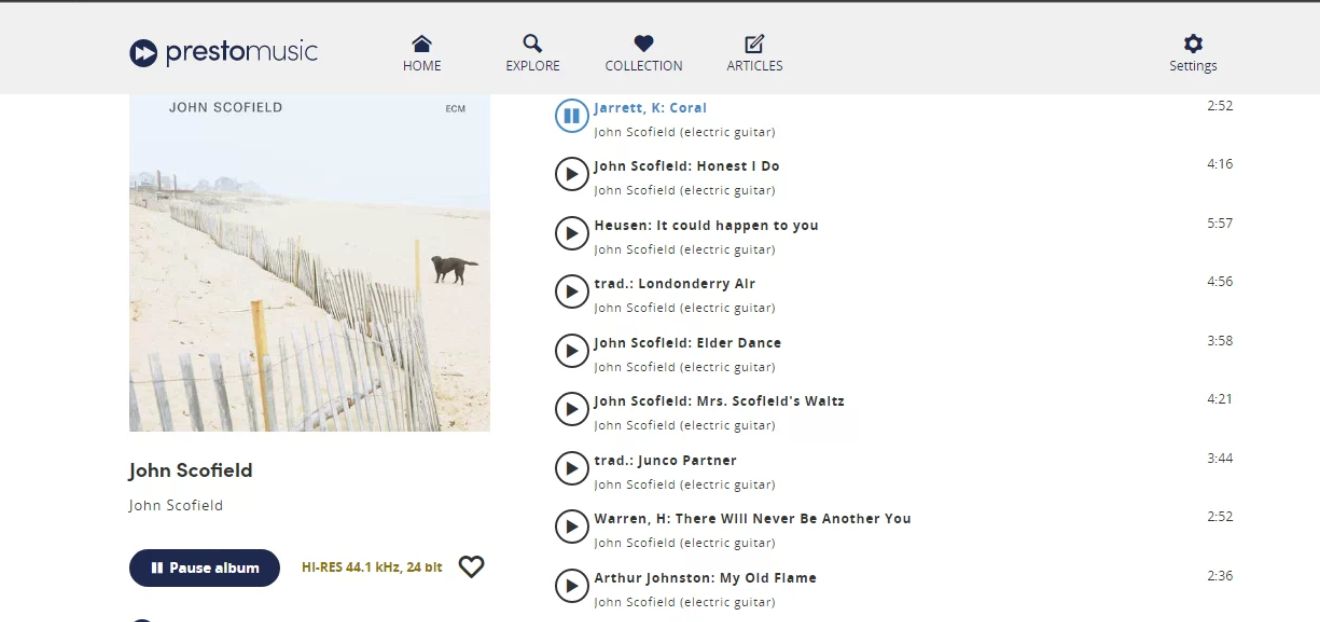Start playing Elder Dance
Screen dimensions: 1320x622
pos(571,351)
